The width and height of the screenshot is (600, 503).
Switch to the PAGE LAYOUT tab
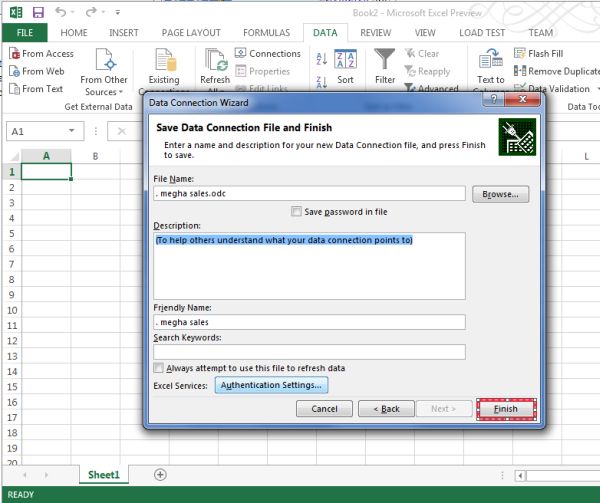[x=191, y=33]
